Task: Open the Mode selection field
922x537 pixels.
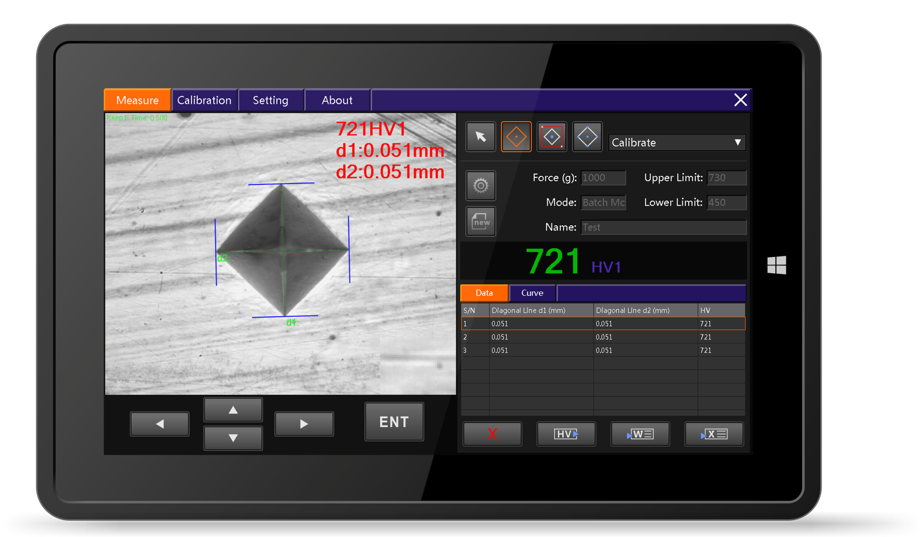Action: [604, 202]
